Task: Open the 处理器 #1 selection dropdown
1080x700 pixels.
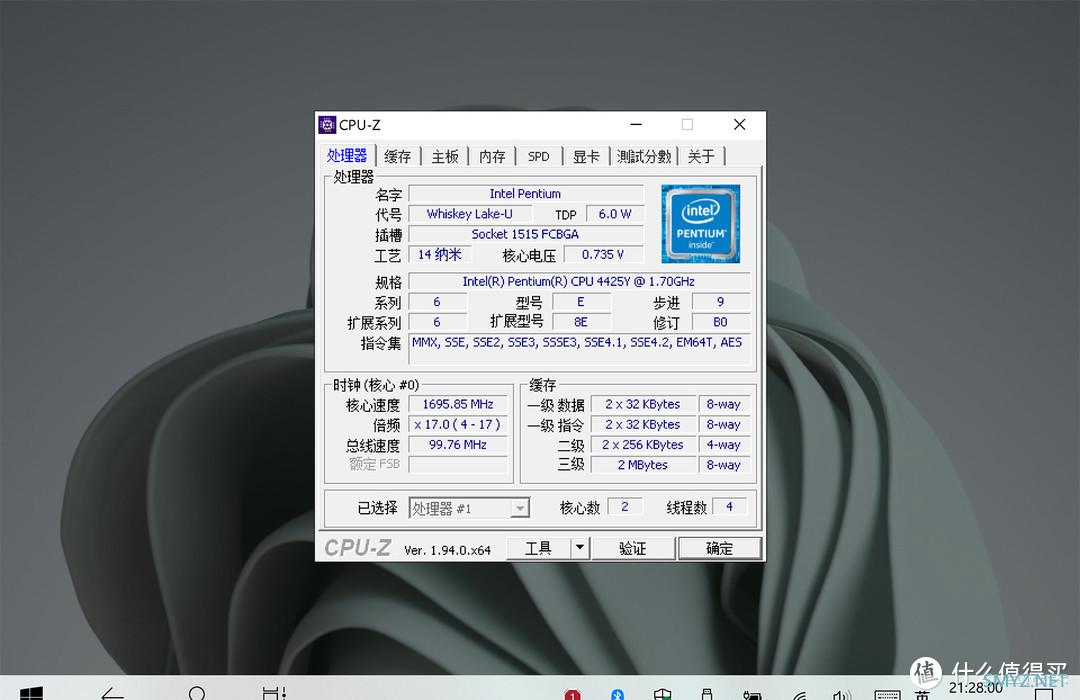Action: pos(469,508)
